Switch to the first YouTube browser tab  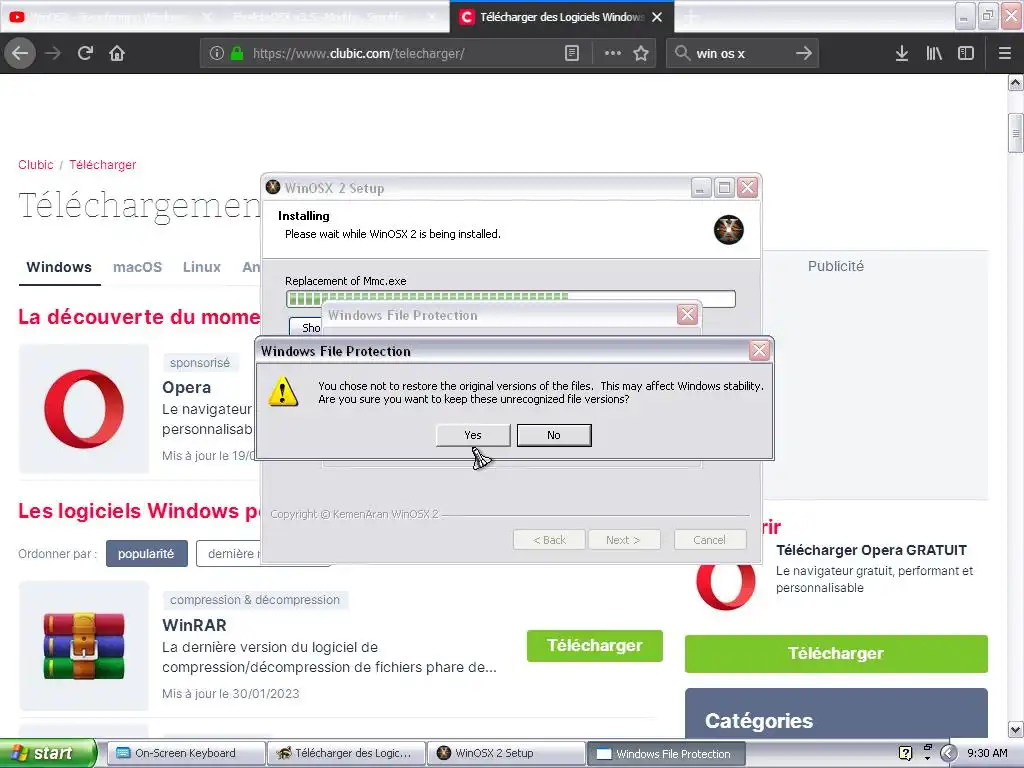click(111, 17)
